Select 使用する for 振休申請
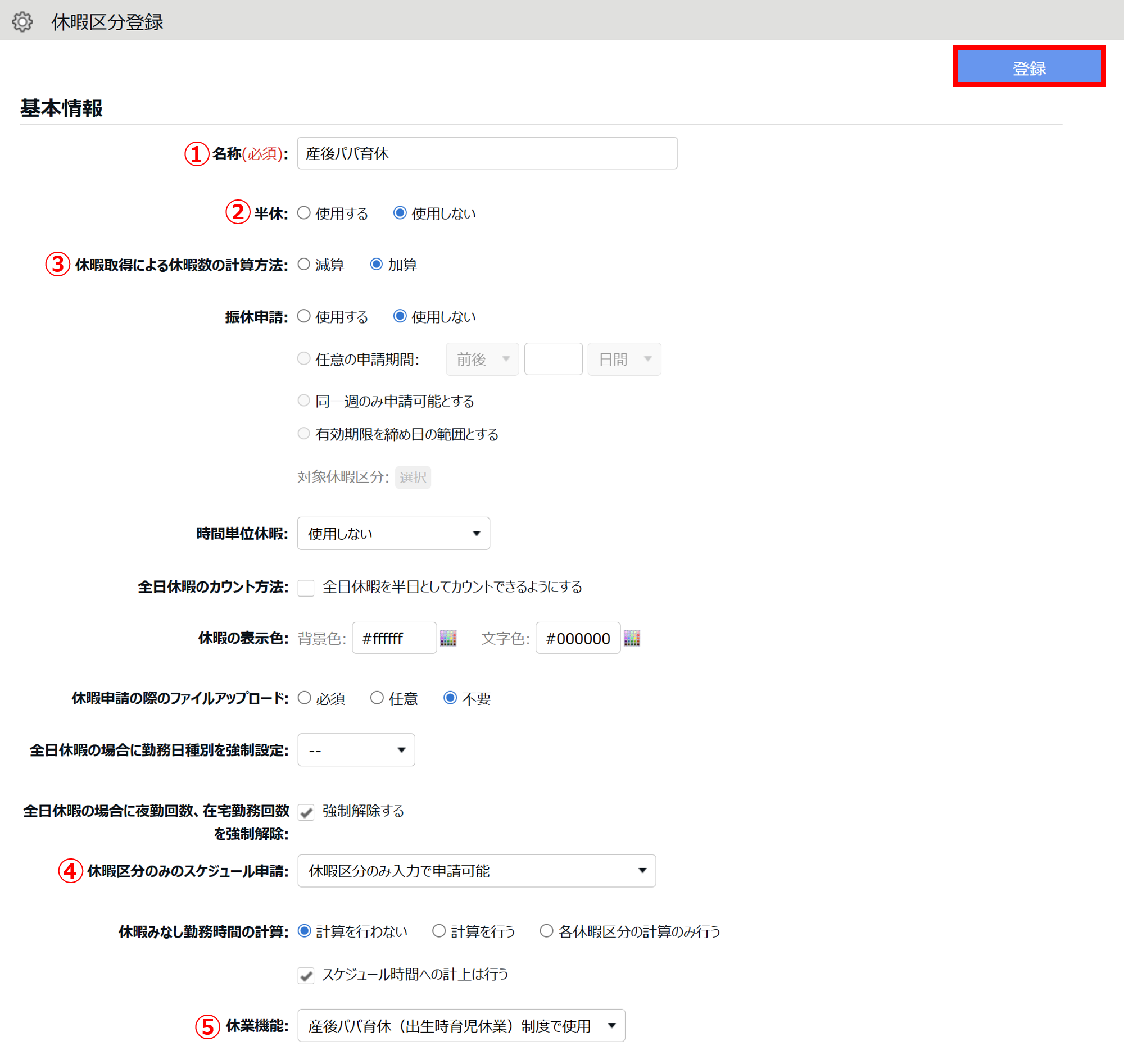The image size is (1124, 1064). click(304, 316)
